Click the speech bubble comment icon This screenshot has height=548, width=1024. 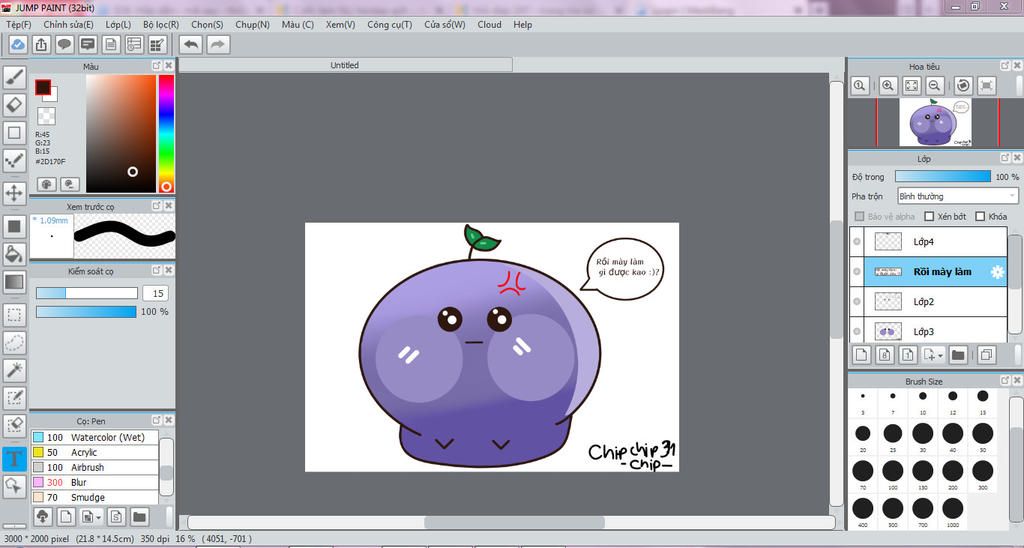point(64,44)
